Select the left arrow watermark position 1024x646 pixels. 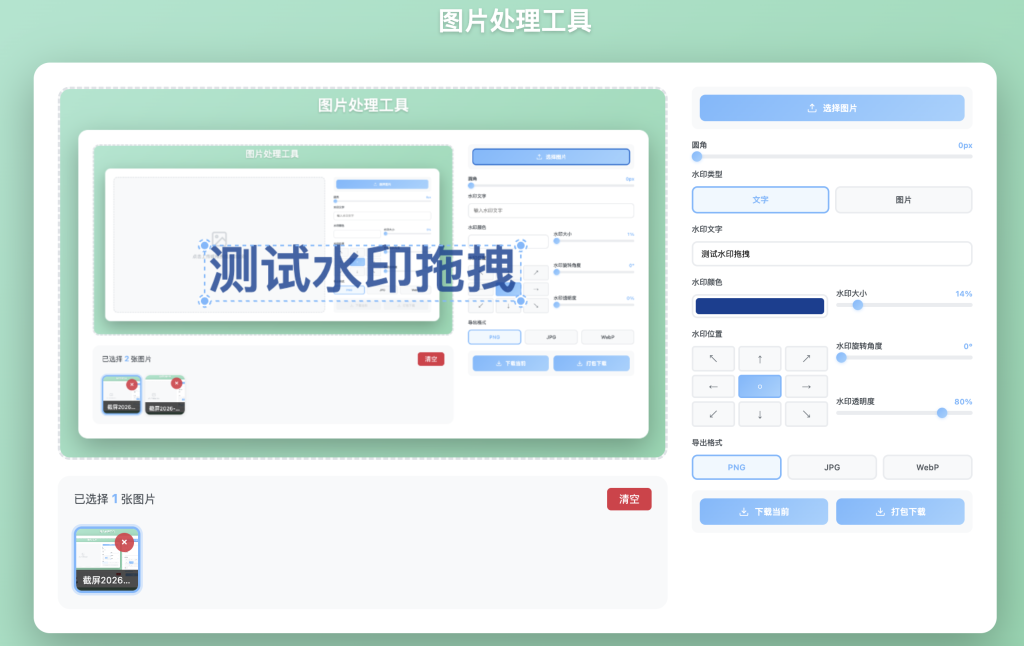tap(713, 387)
